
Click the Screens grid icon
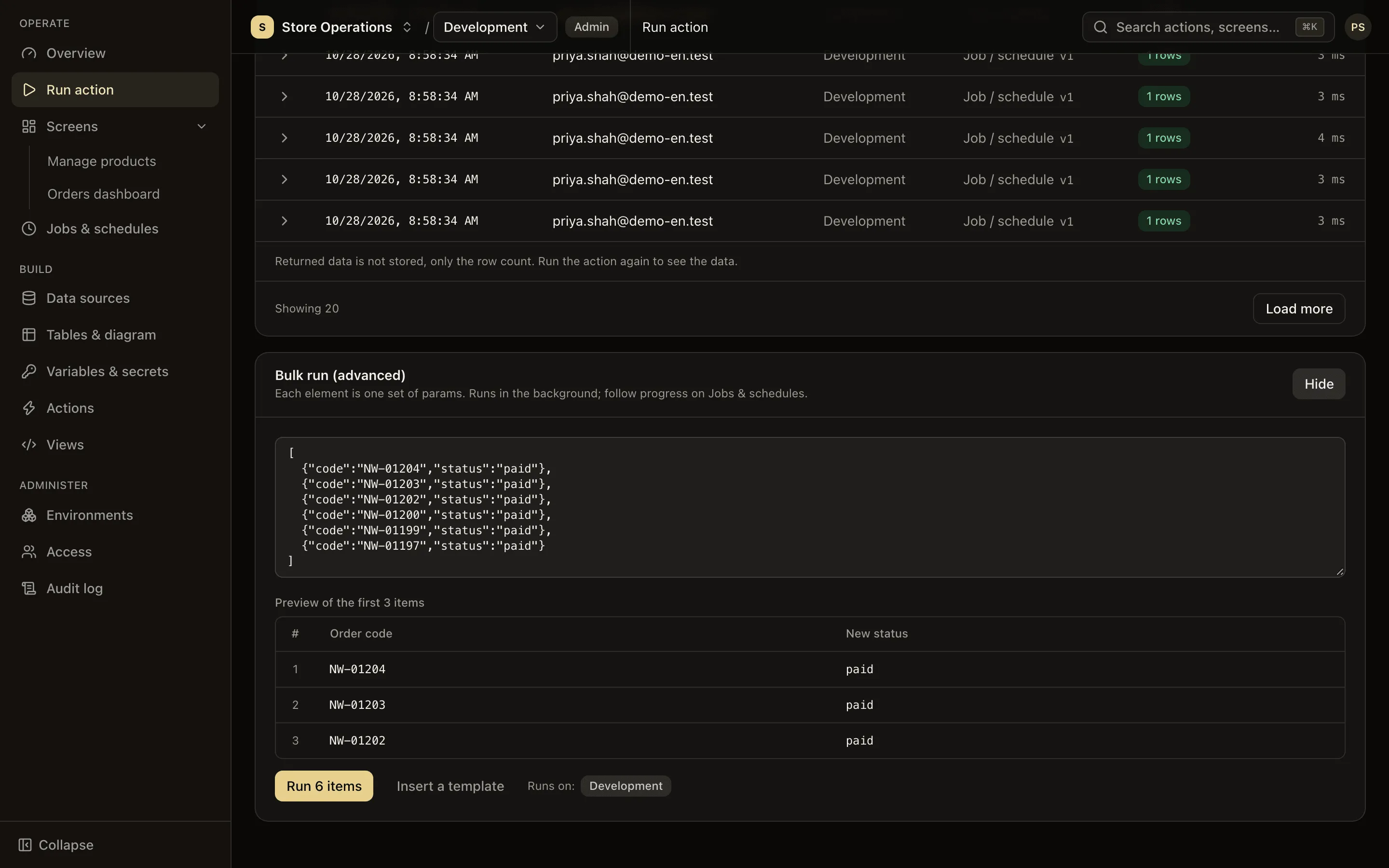click(29, 126)
